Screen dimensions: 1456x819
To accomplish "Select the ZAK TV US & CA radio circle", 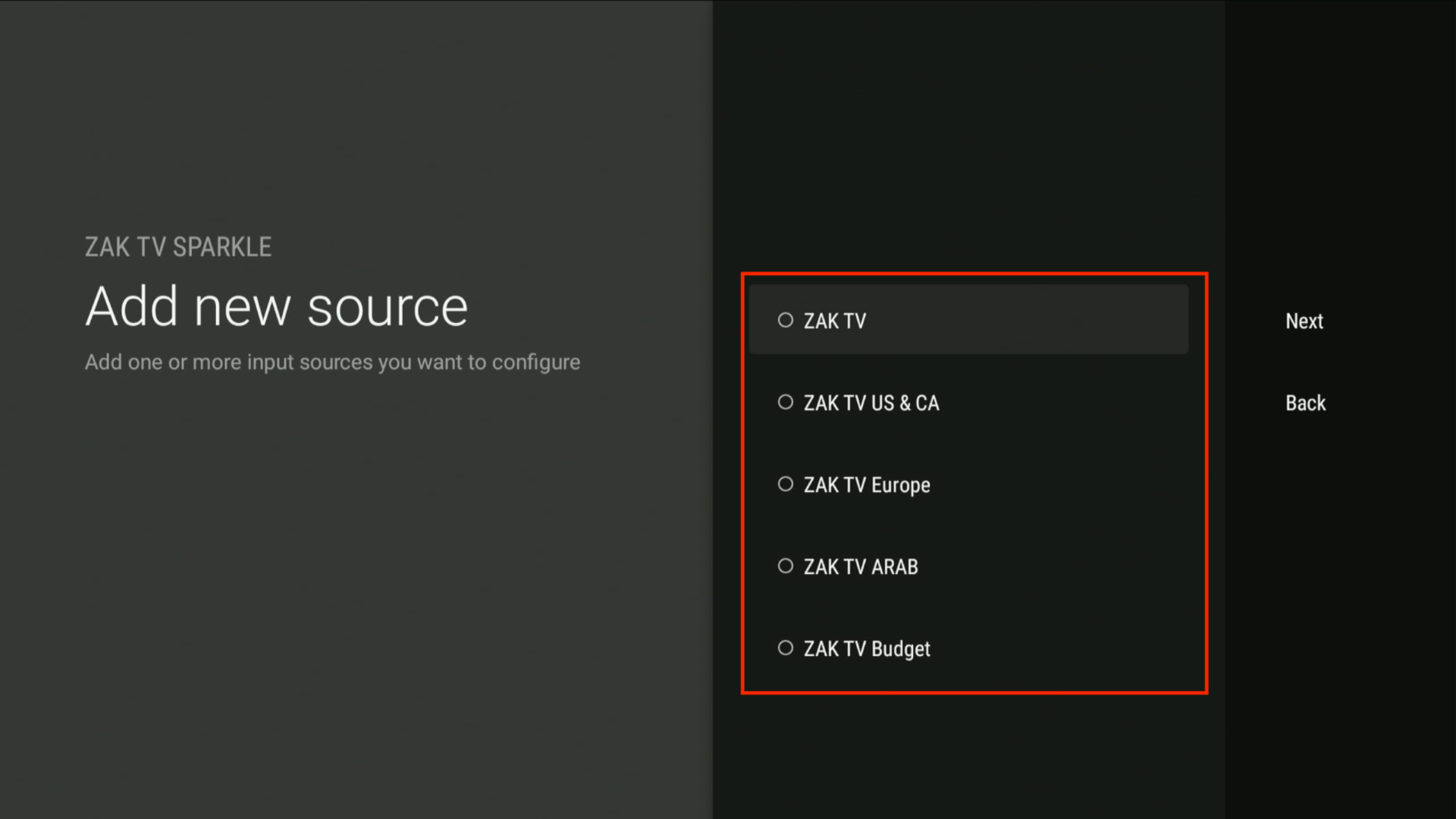I will coord(786,402).
